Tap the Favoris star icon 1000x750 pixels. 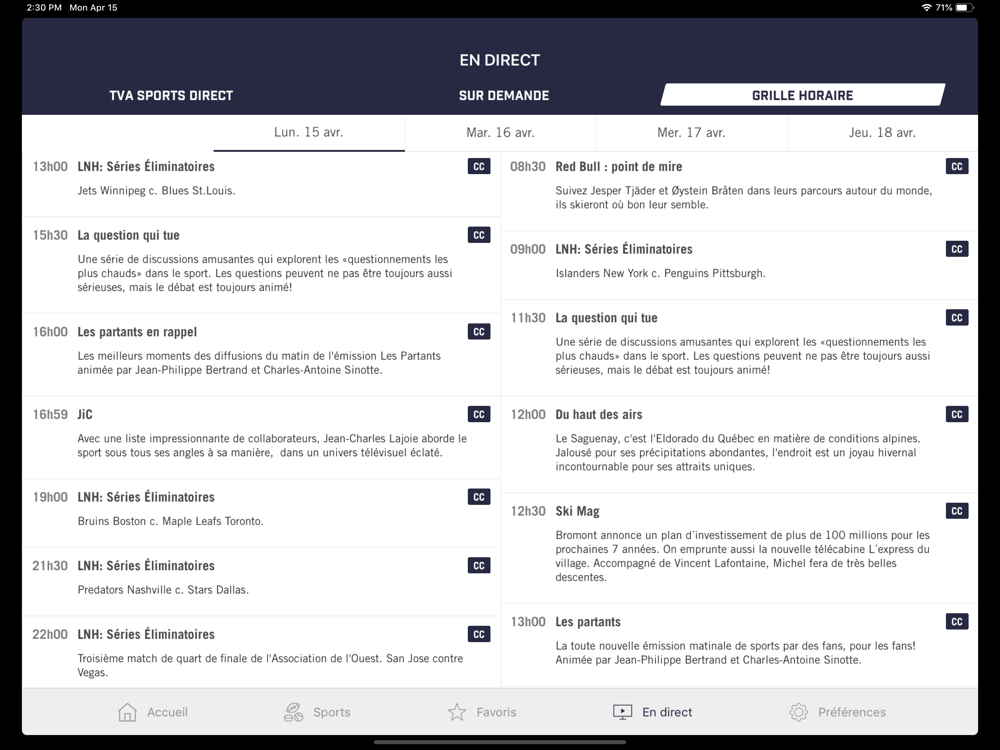coord(457,712)
